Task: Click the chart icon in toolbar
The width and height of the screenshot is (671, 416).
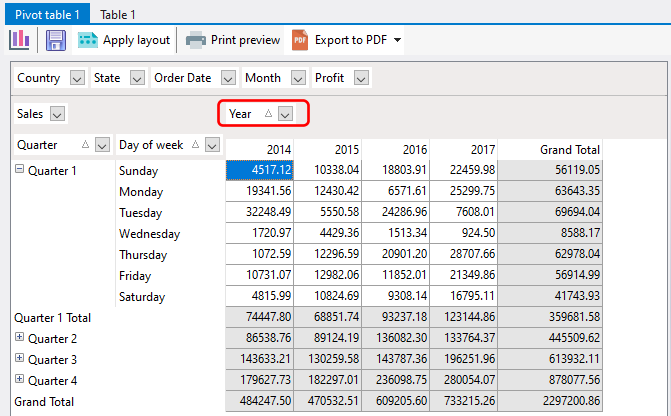Action: (20, 40)
